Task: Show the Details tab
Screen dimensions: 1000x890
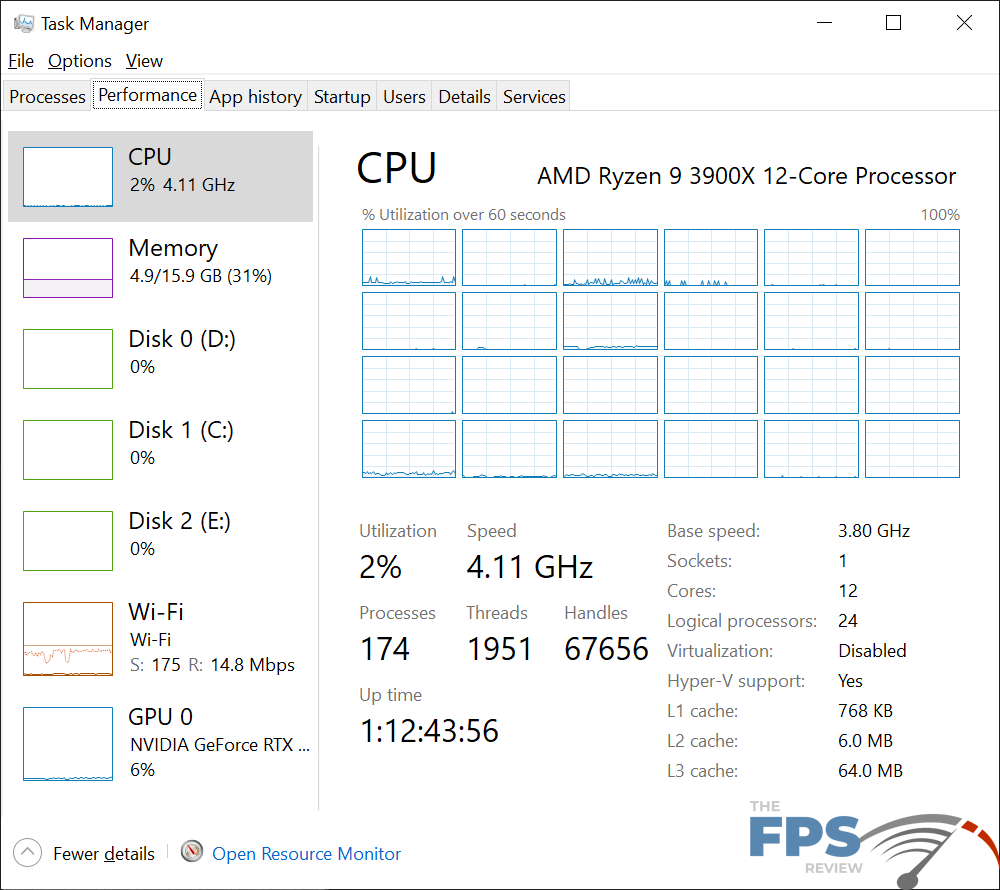Action: coord(464,96)
